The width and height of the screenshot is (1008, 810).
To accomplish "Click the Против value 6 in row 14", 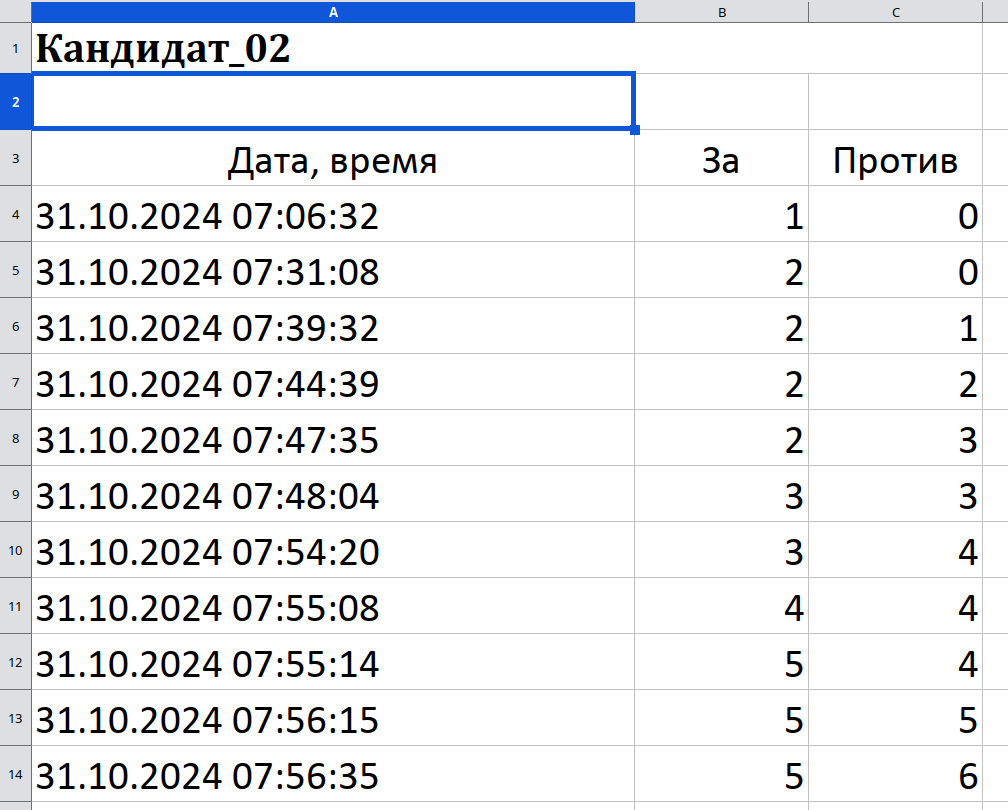I will 896,774.
